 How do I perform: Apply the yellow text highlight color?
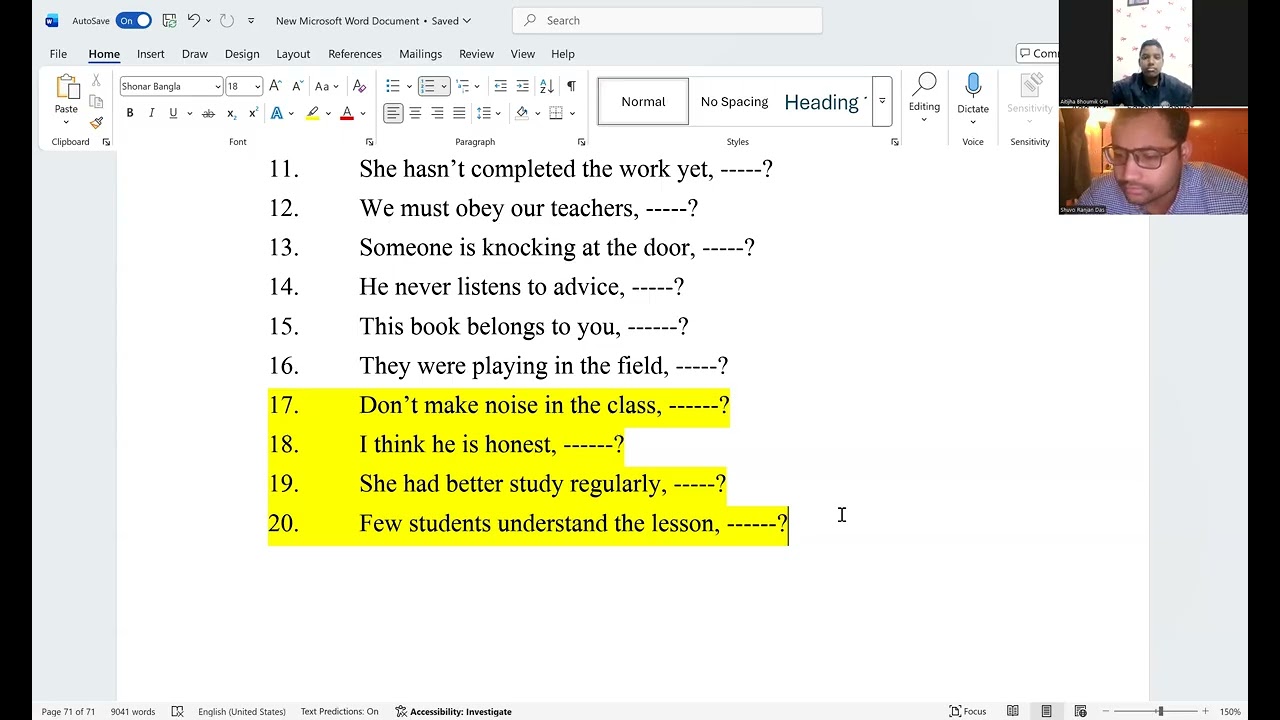pyautogui.click(x=313, y=113)
